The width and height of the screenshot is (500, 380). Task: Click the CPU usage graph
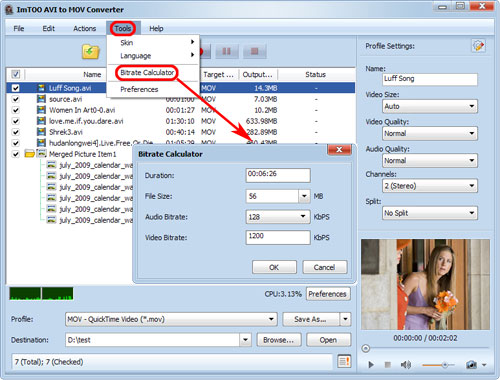coord(41,294)
